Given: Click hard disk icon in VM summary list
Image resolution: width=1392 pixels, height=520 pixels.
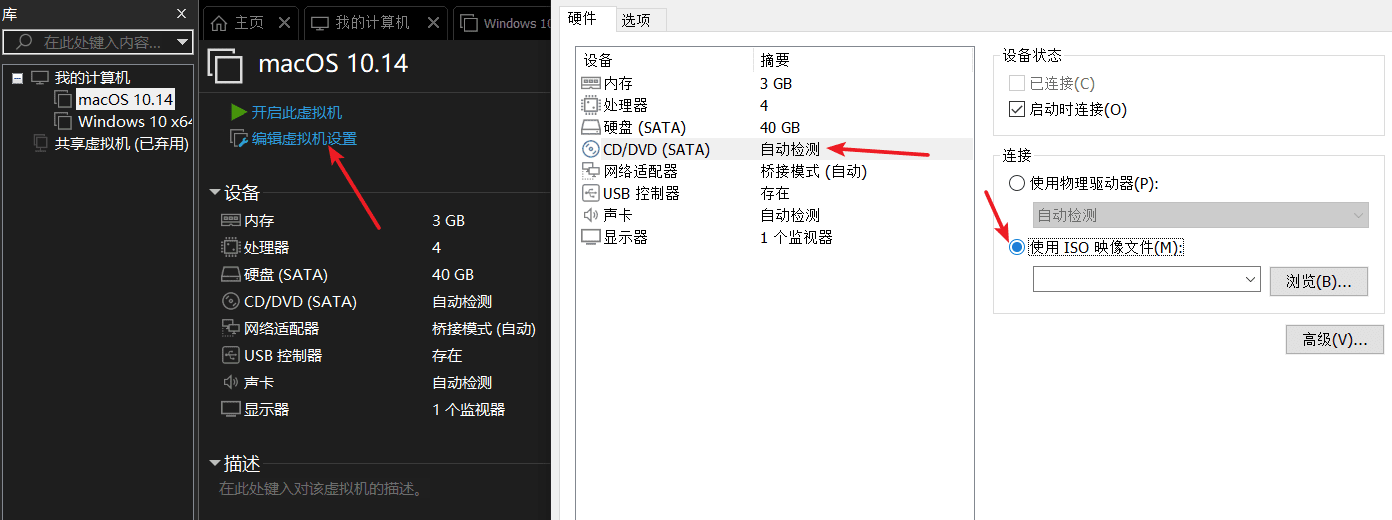Looking at the screenshot, I should coord(230,275).
